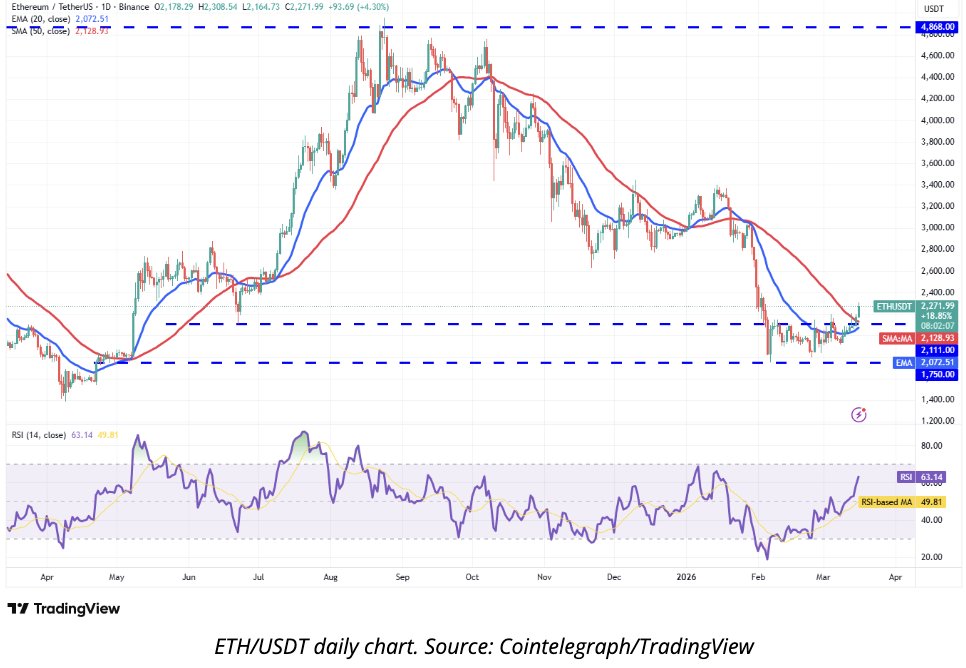966x668 pixels.
Task: Click the 2,111.00 level price label
Action: [936, 350]
